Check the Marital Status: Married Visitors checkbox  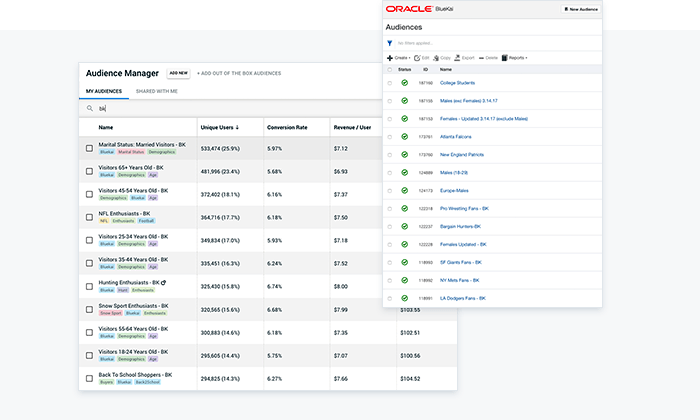coord(89,148)
